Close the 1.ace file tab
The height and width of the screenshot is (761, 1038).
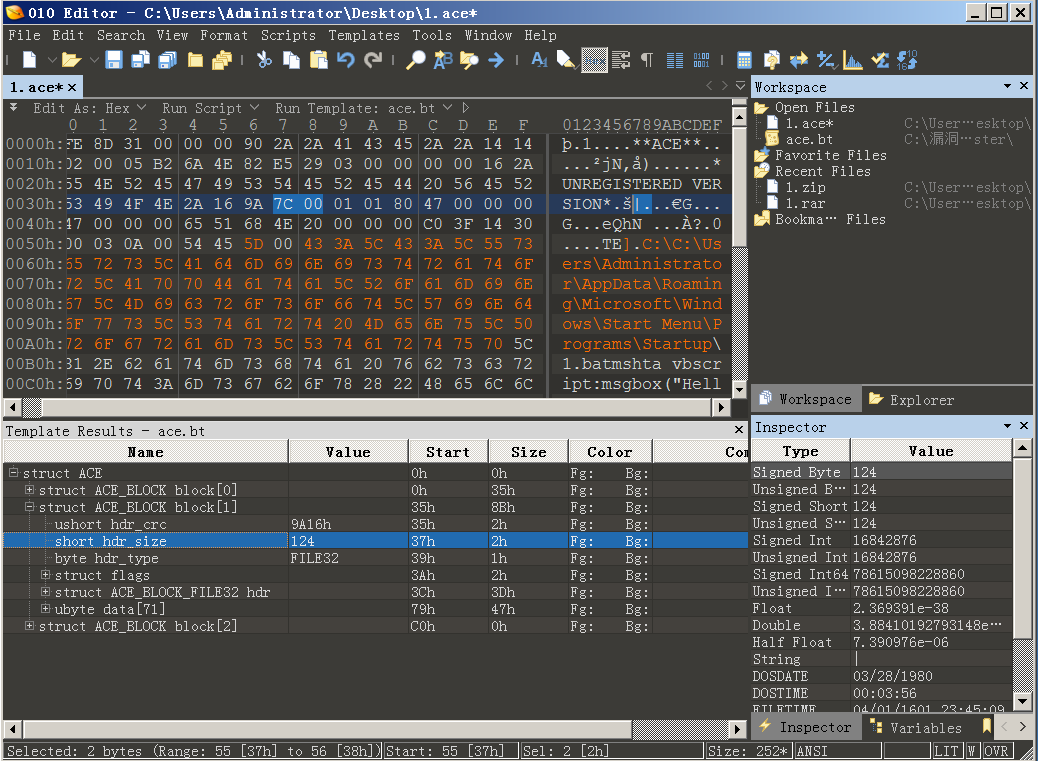pos(72,88)
